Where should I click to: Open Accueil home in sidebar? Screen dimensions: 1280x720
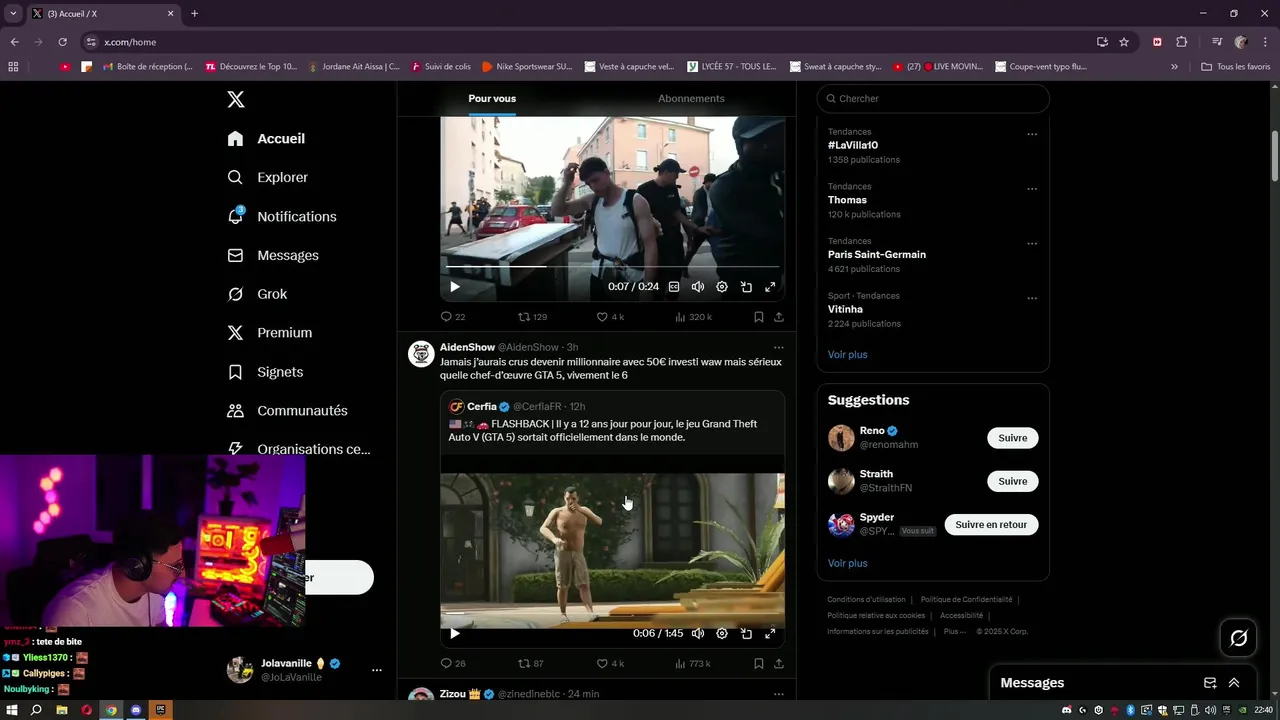[x=266, y=139]
